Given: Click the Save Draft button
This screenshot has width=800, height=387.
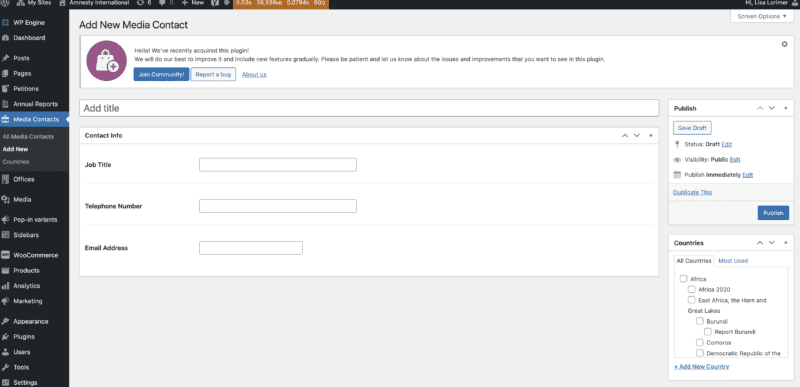Looking at the screenshot, I should point(692,128).
